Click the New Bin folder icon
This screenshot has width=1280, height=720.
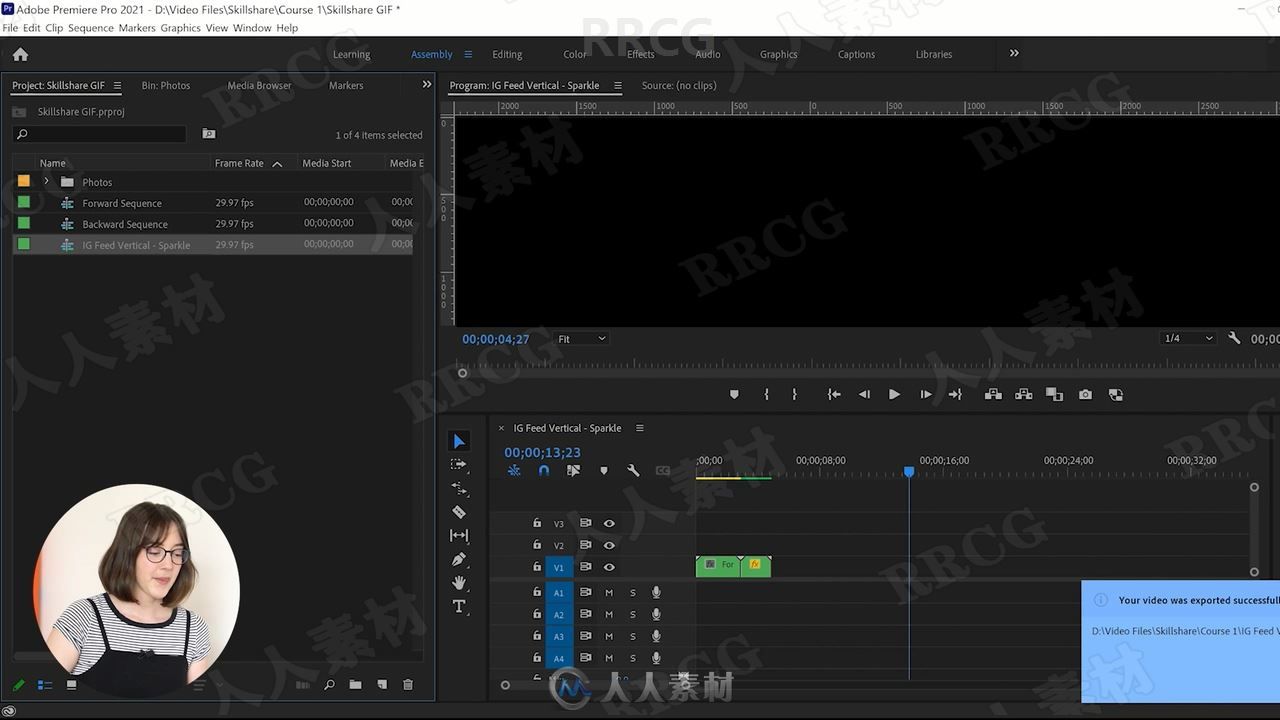point(355,685)
